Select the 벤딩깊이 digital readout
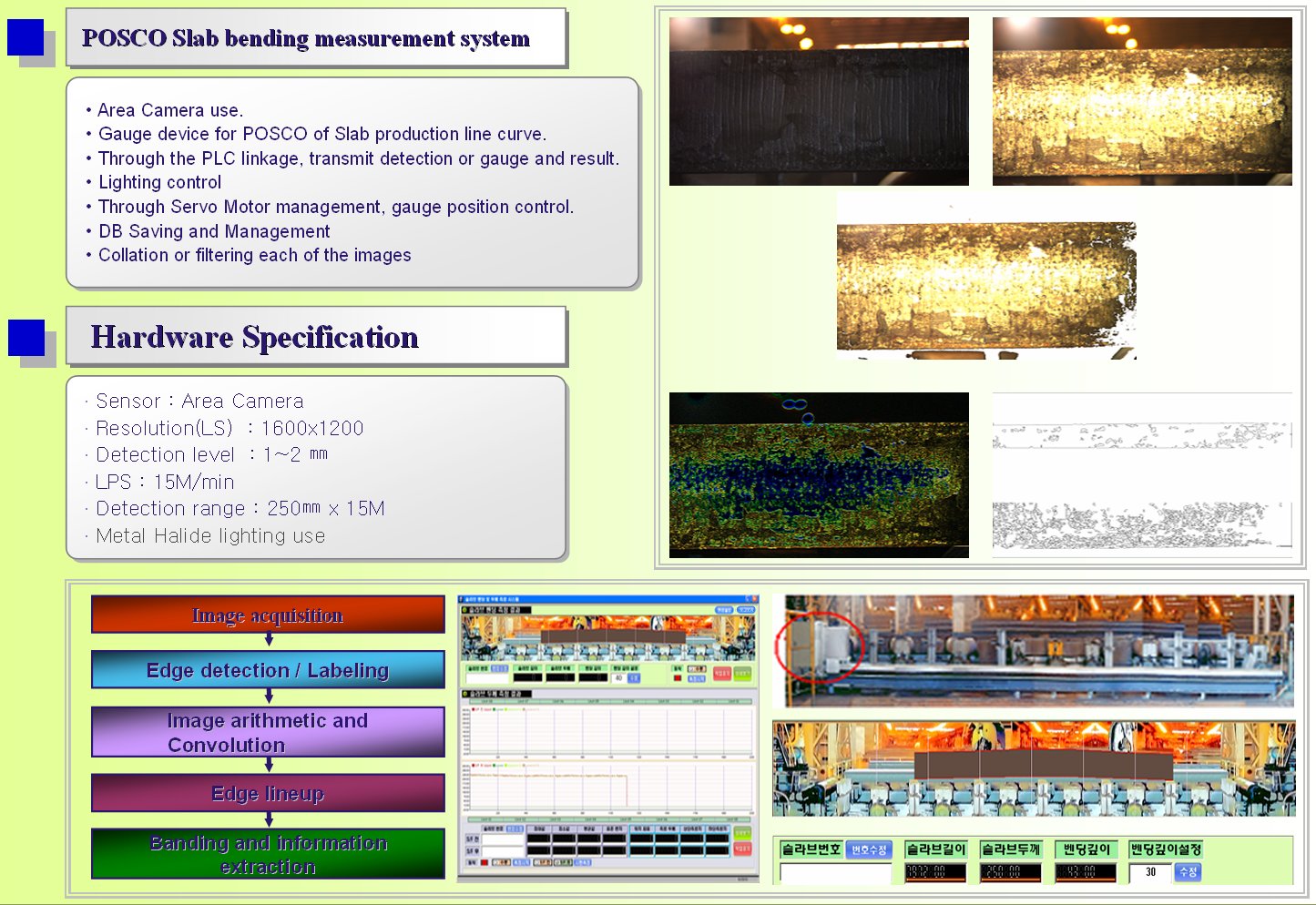1316x905 pixels. pyautogui.click(x=1086, y=872)
